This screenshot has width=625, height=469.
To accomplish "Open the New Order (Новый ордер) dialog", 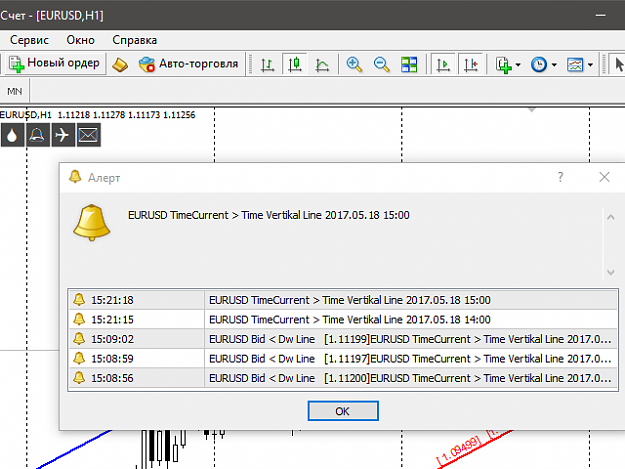I will [x=55, y=63].
